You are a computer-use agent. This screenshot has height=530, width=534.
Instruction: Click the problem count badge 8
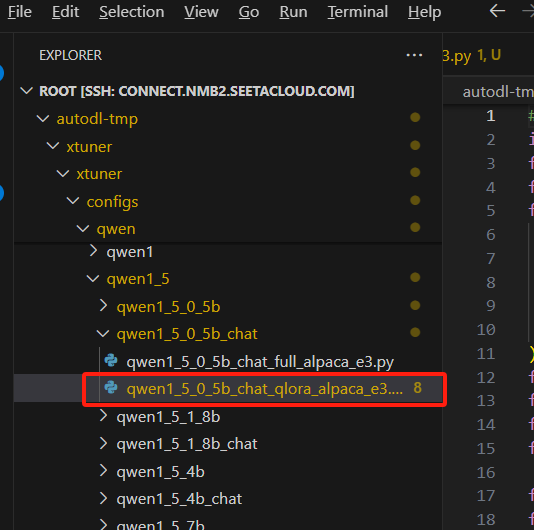coord(418,388)
